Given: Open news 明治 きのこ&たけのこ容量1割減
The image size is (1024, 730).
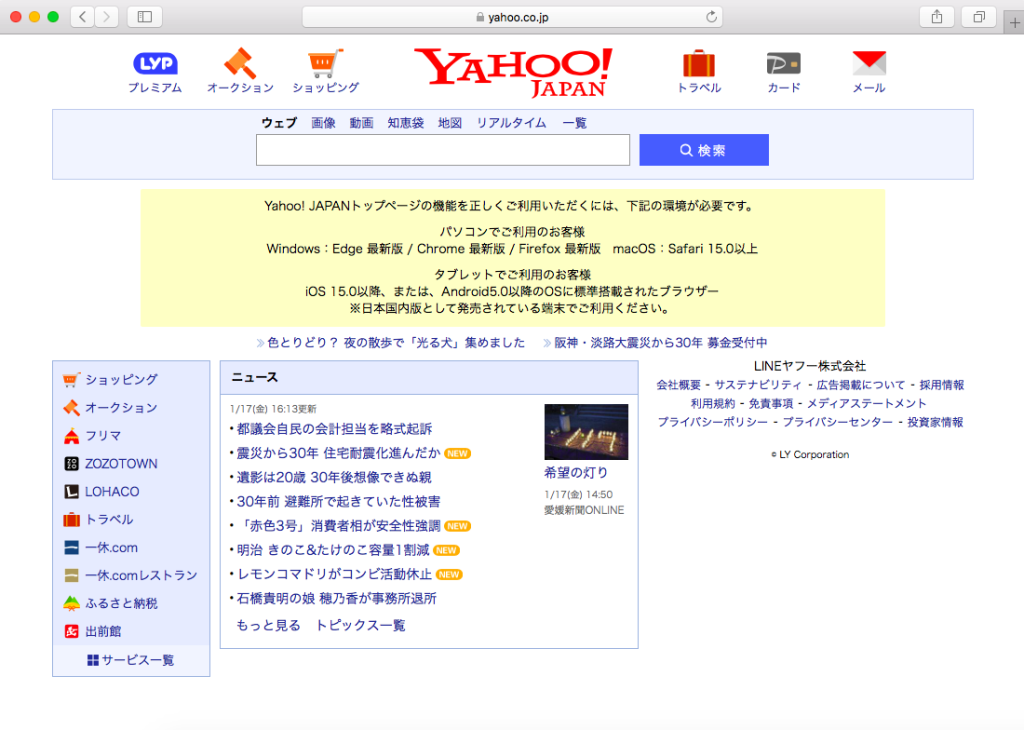Looking at the screenshot, I should coord(333,550).
